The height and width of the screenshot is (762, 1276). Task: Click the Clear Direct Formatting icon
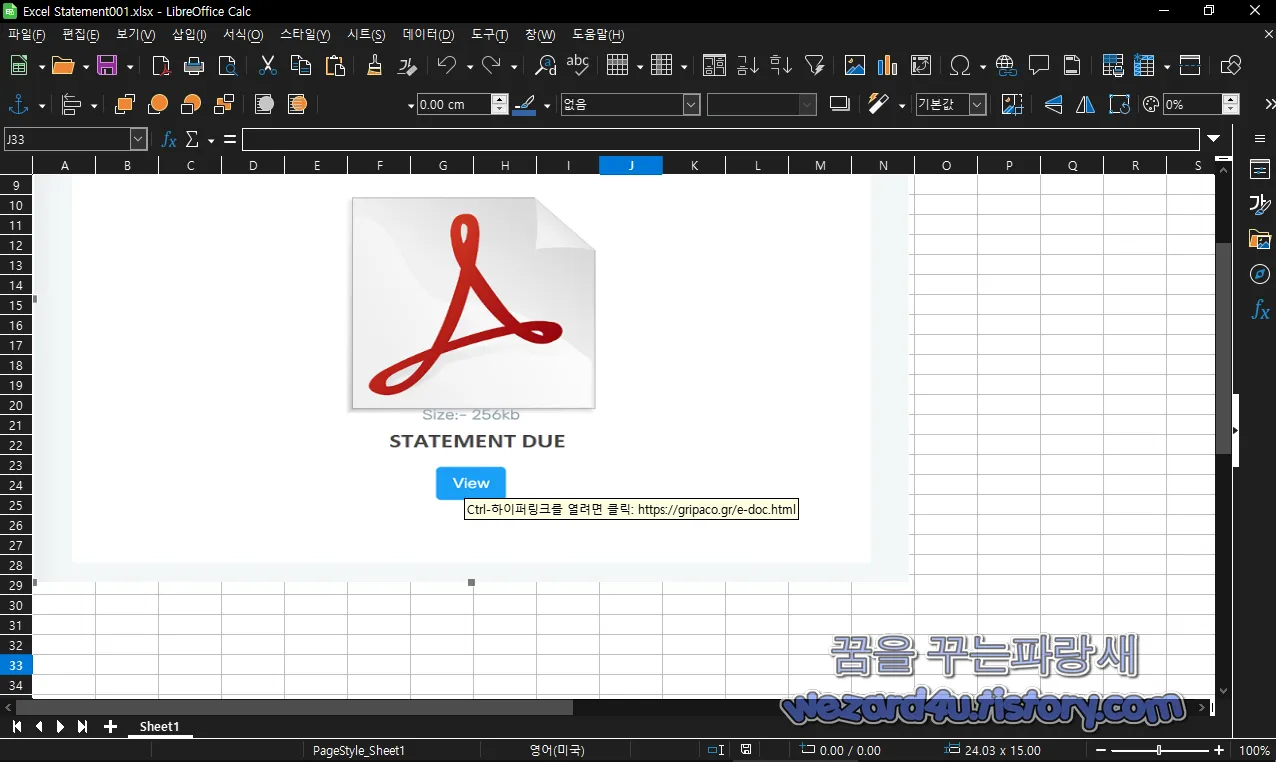click(407, 66)
